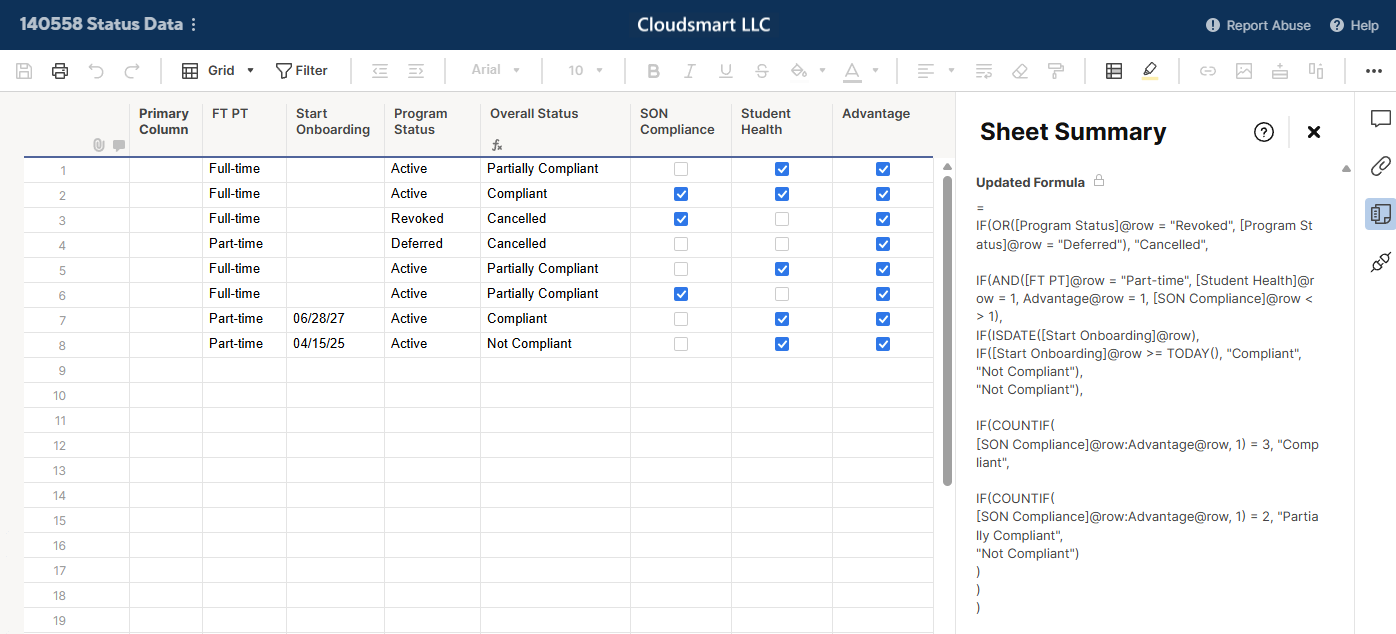1396x634 pixels.
Task: Open the Arial font dropdown
Action: coord(496,71)
